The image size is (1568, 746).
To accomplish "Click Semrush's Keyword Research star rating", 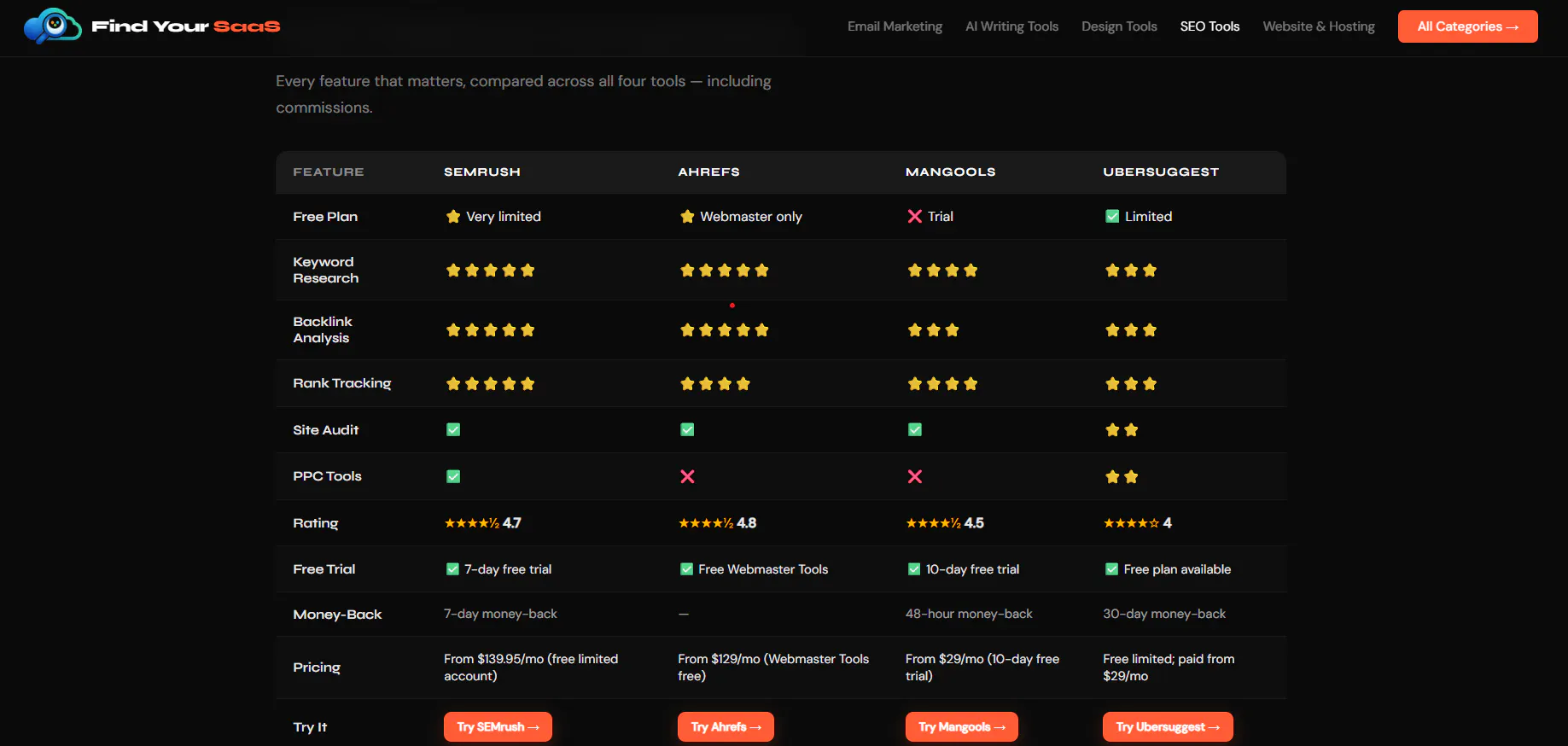I will [491, 271].
